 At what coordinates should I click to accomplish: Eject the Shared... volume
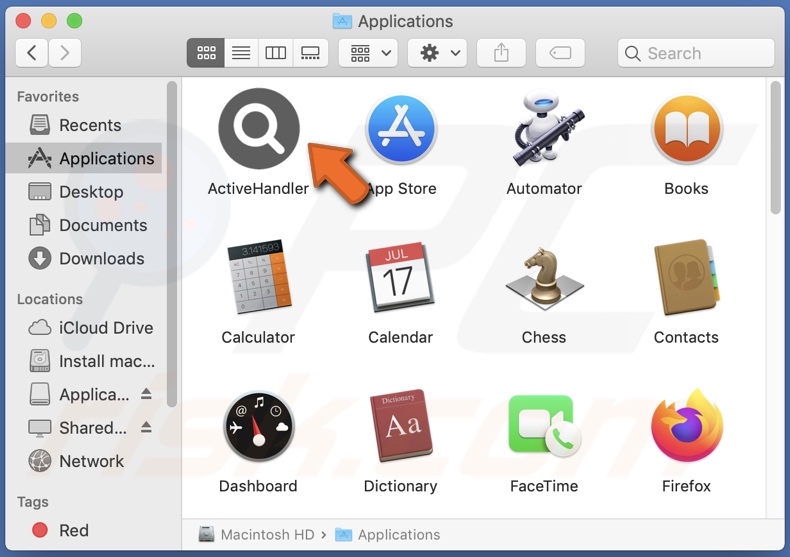click(146, 427)
